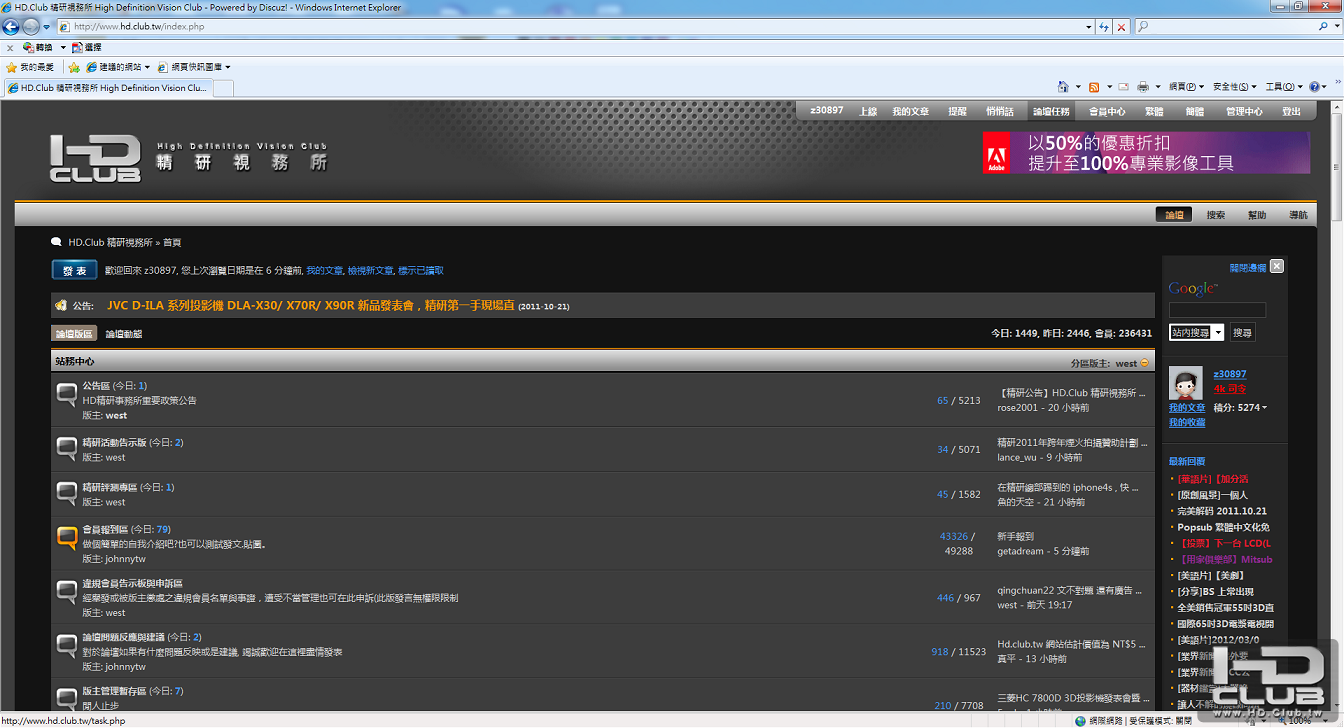Click the Google 搜尋 button in sidebar
This screenshot has width=1344, height=728.
click(1241, 333)
